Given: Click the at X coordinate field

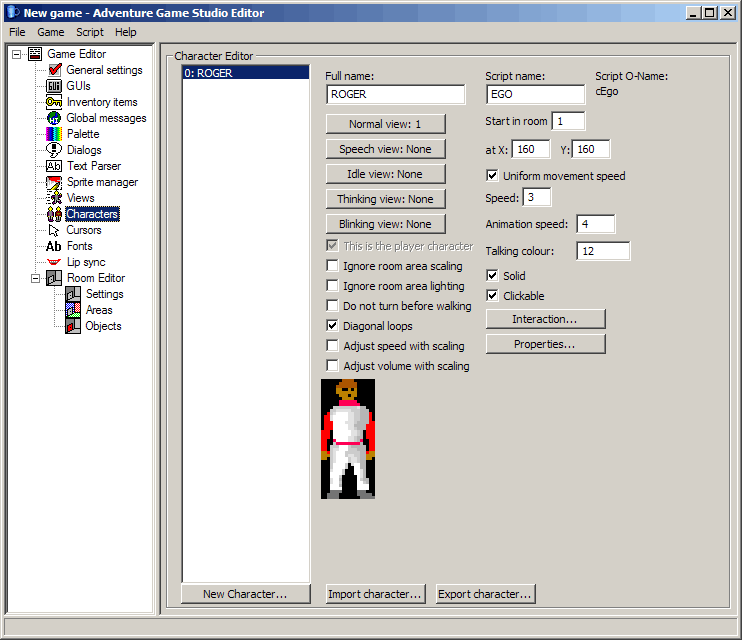Looking at the screenshot, I should pos(531,149).
